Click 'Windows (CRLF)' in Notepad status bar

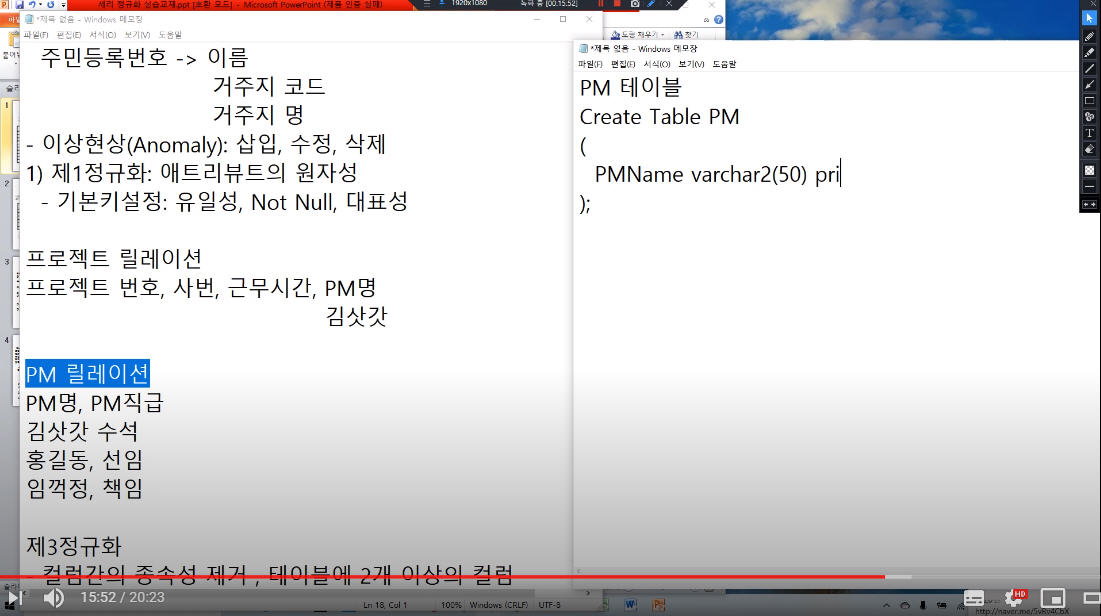499,605
